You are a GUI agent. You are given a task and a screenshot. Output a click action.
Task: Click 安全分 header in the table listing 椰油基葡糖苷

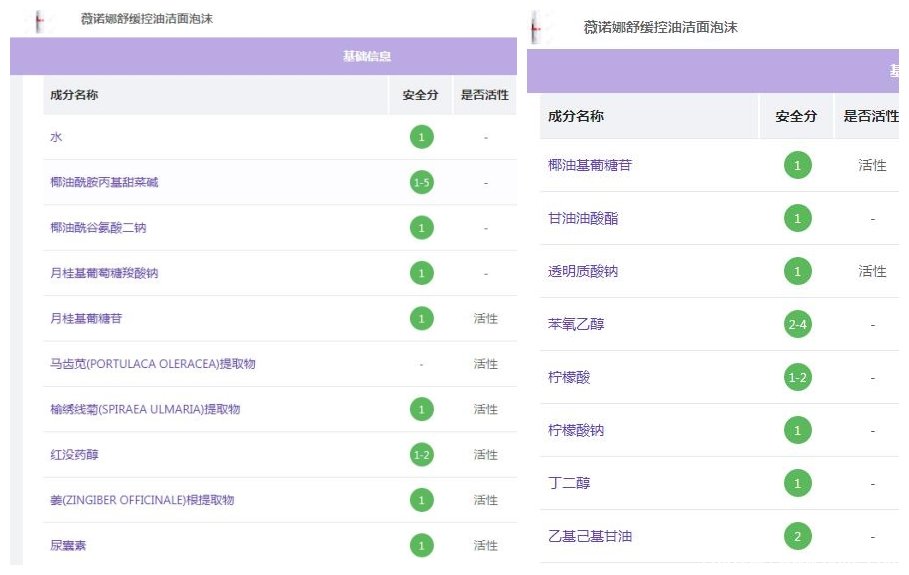(797, 117)
